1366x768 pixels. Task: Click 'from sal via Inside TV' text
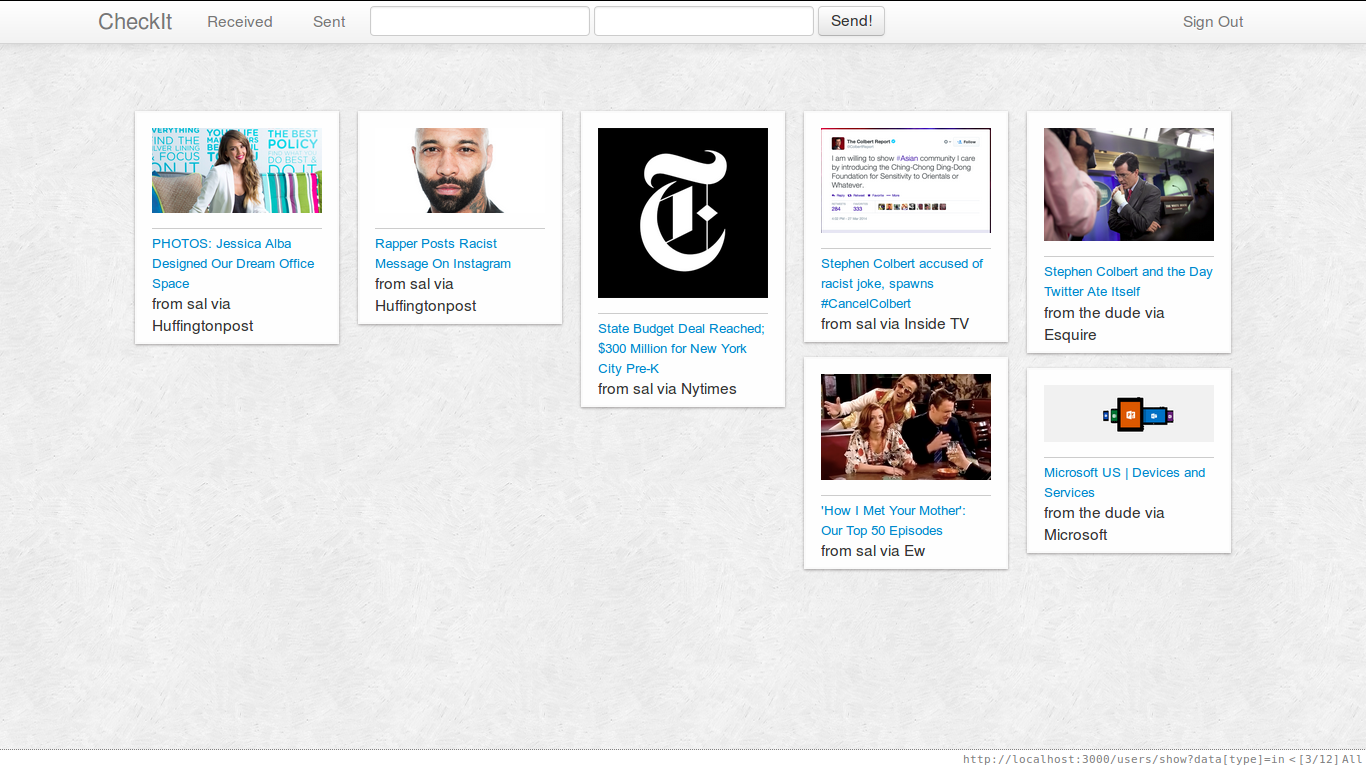click(895, 324)
